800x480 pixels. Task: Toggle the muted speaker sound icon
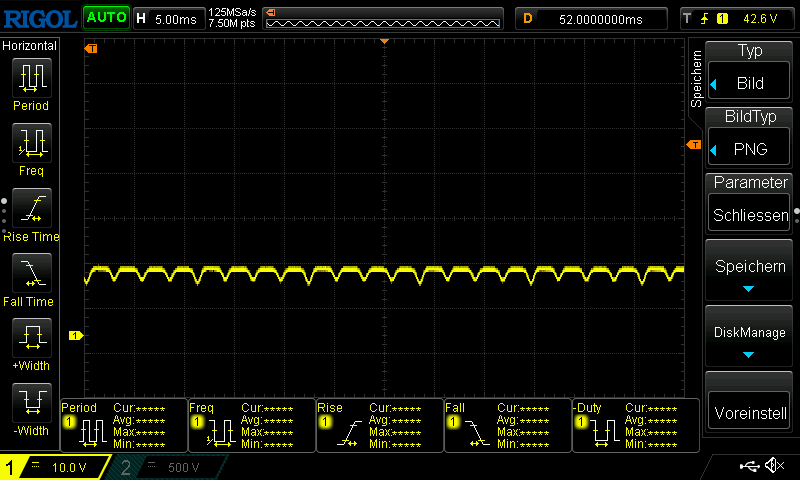pos(773,466)
